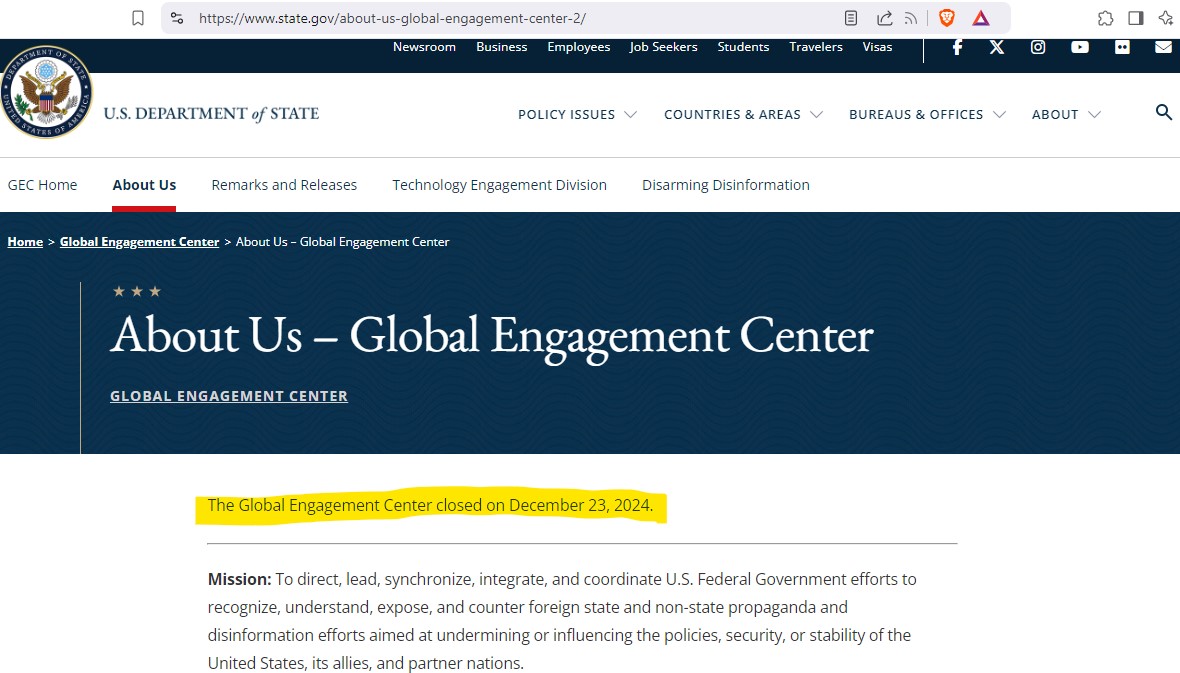
Task: Click the Brave Shields lion icon
Action: tap(946, 18)
